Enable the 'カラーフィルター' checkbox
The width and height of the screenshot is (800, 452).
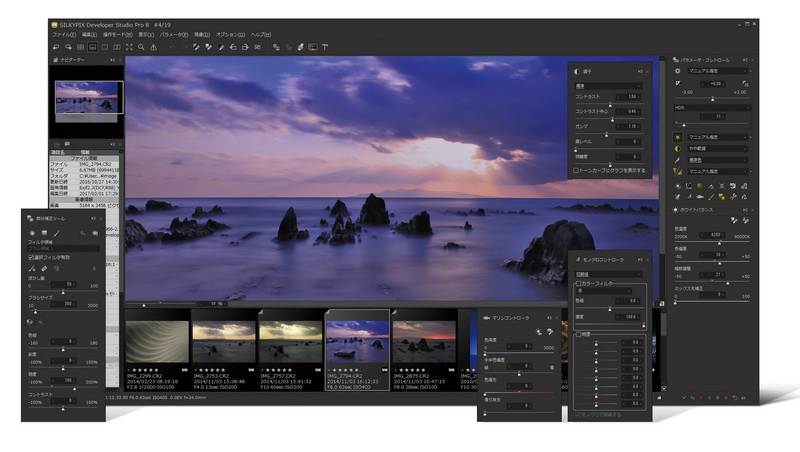(578, 283)
